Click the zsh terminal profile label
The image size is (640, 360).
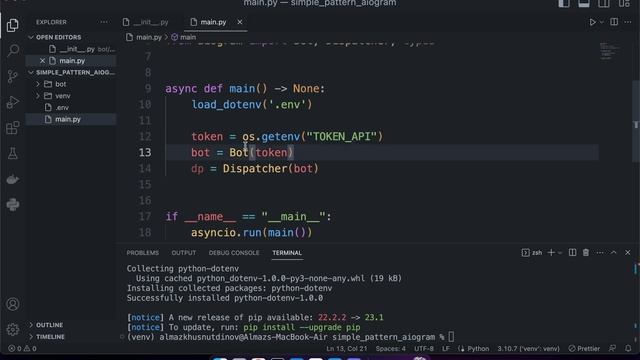[532, 253]
